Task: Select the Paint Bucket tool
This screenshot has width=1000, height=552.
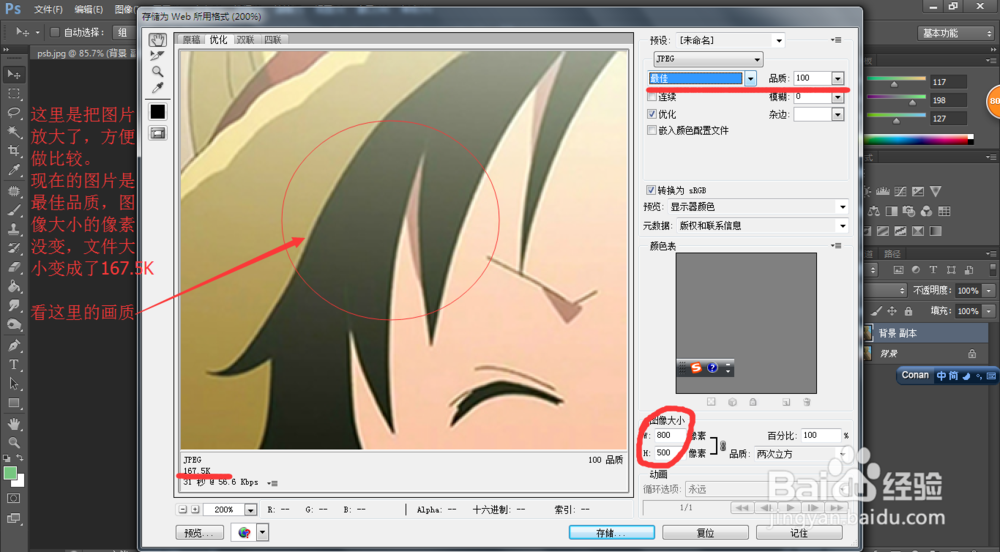Action: click(13, 287)
